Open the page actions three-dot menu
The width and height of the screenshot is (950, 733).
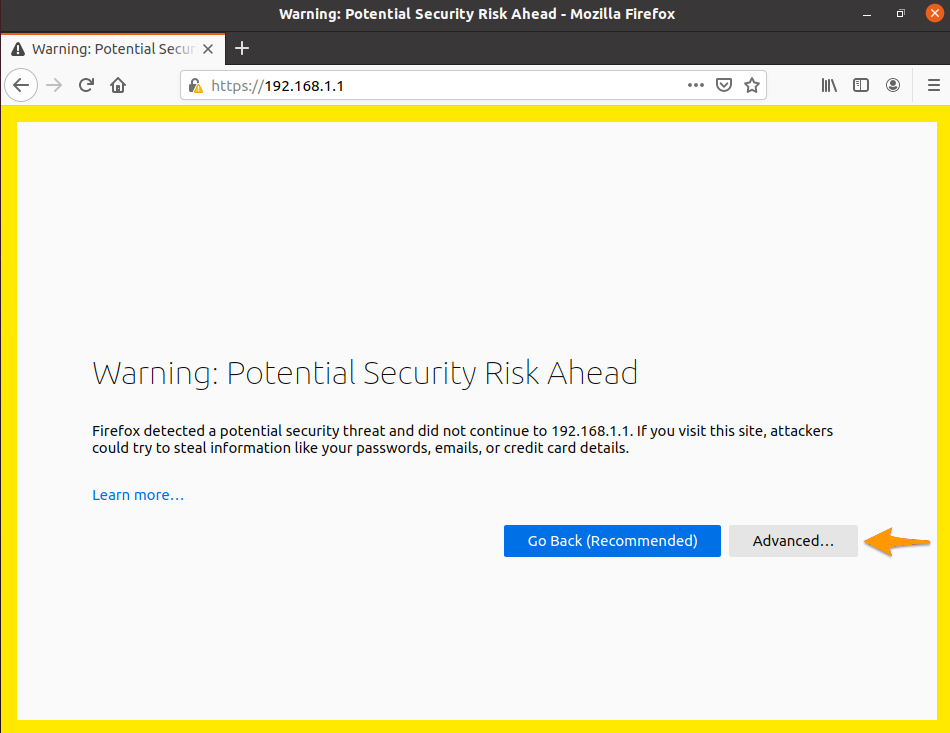click(x=696, y=86)
